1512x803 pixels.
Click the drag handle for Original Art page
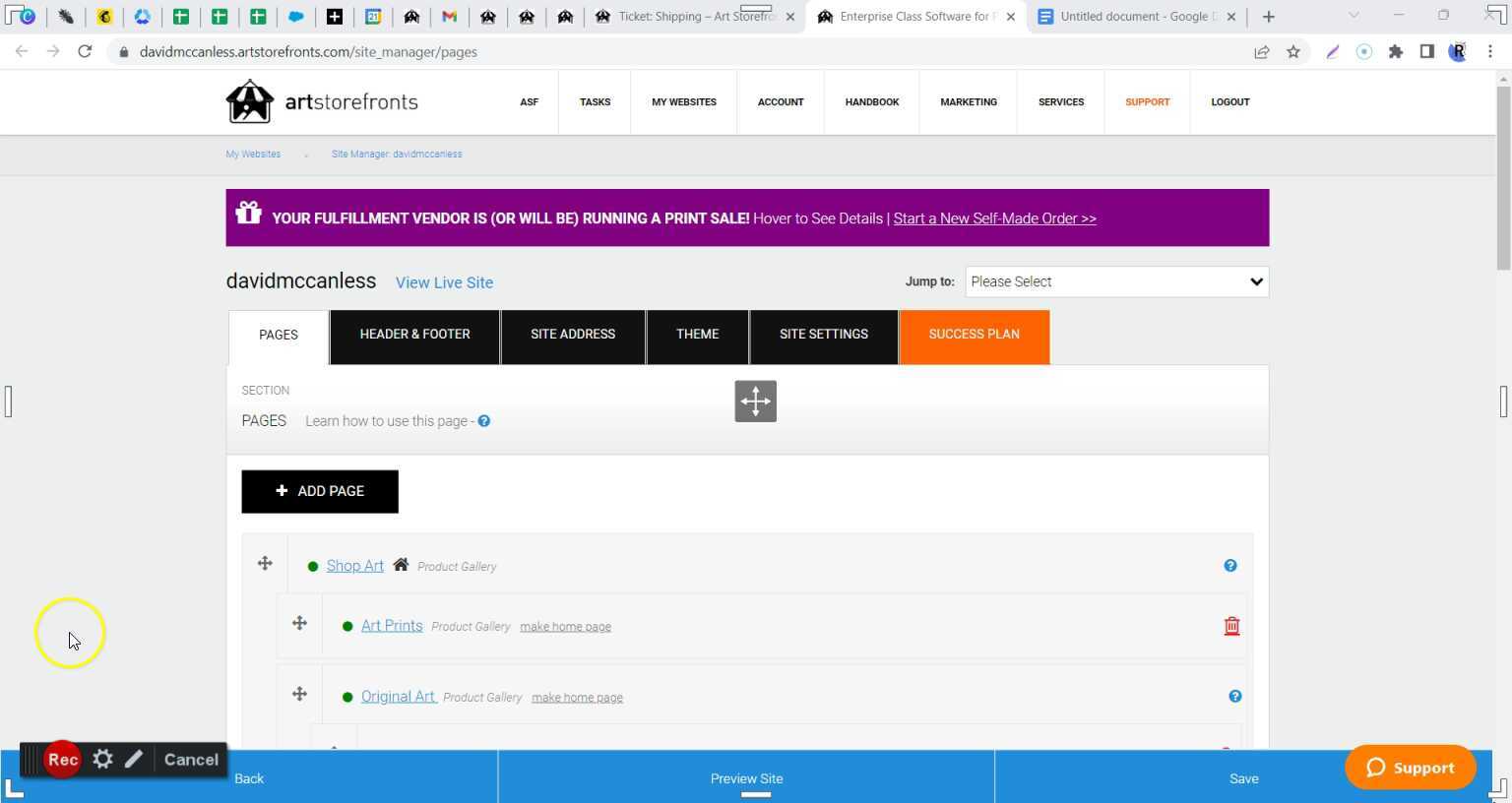click(300, 694)
